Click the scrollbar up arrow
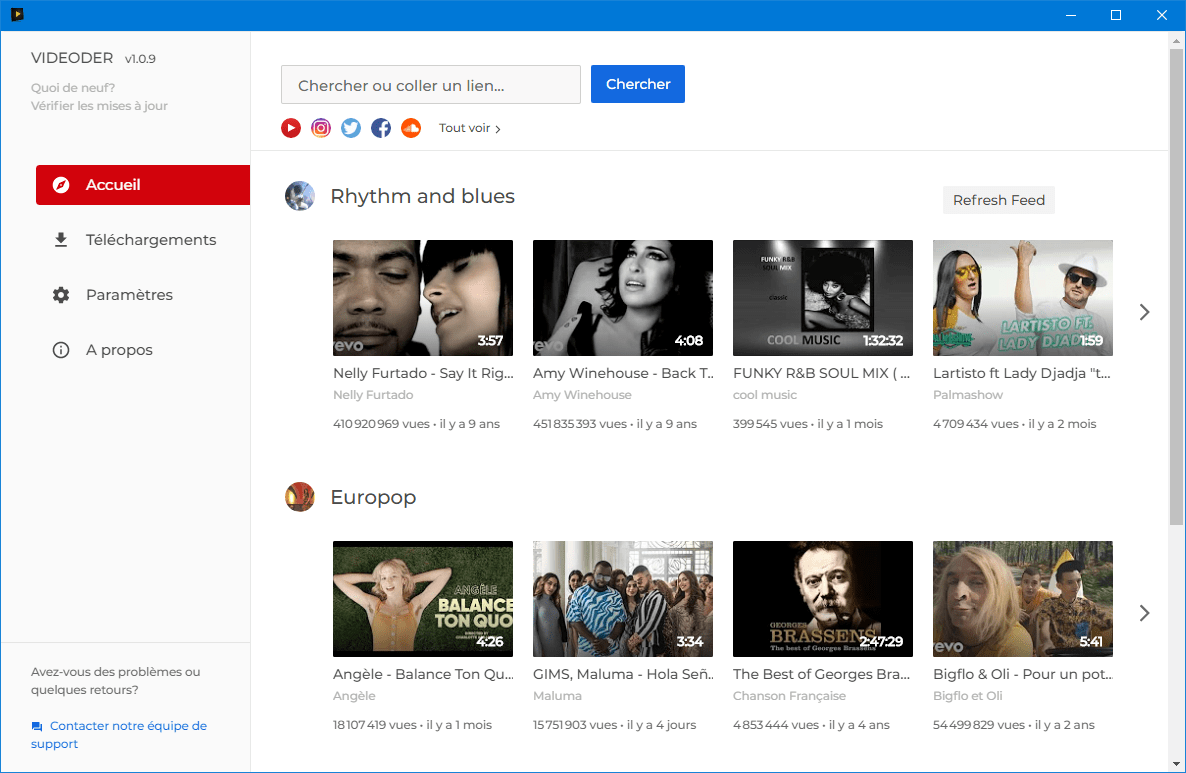The width and height of the screenshot is (1186, 773). click(x=1176, y=39)
